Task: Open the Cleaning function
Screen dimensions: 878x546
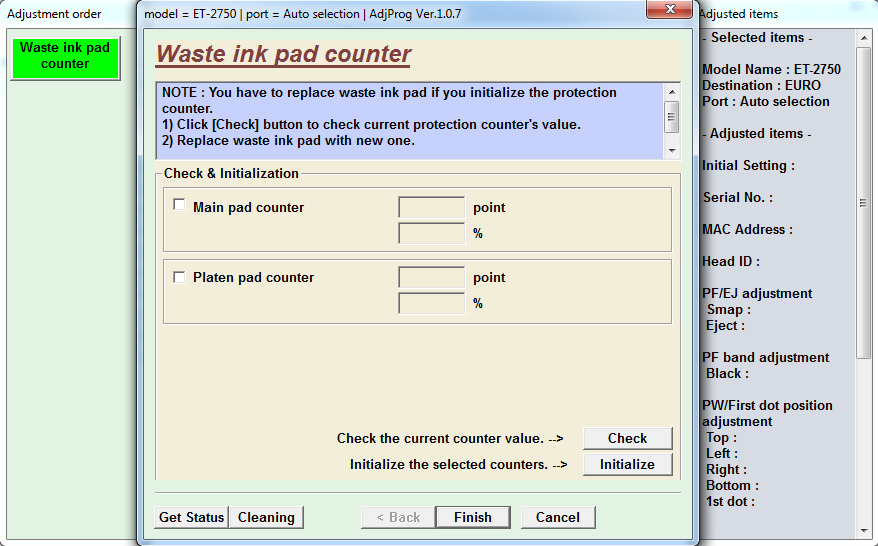Action: [x=266, y=517]
